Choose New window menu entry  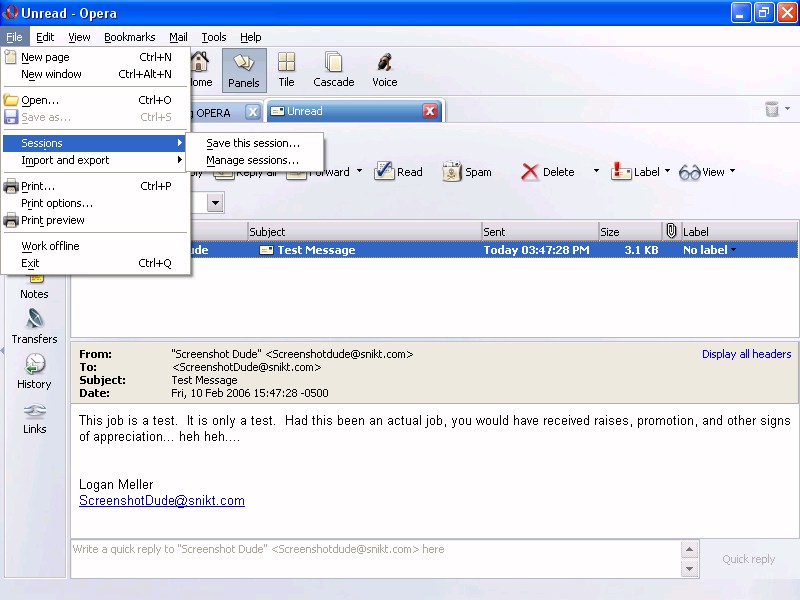[x=96, y=74]
